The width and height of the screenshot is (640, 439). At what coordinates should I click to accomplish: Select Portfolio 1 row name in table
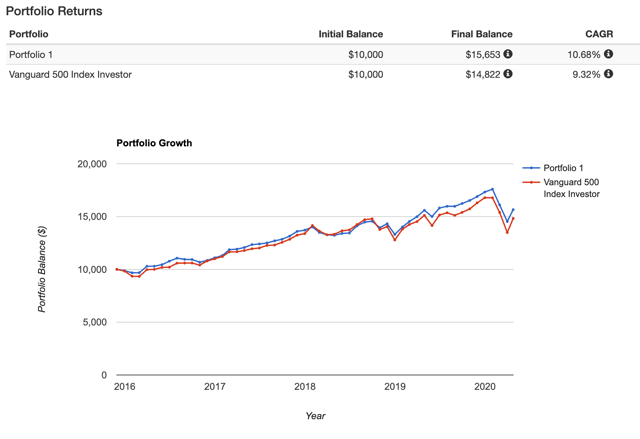pyautogui.click(x=32, y=54)
